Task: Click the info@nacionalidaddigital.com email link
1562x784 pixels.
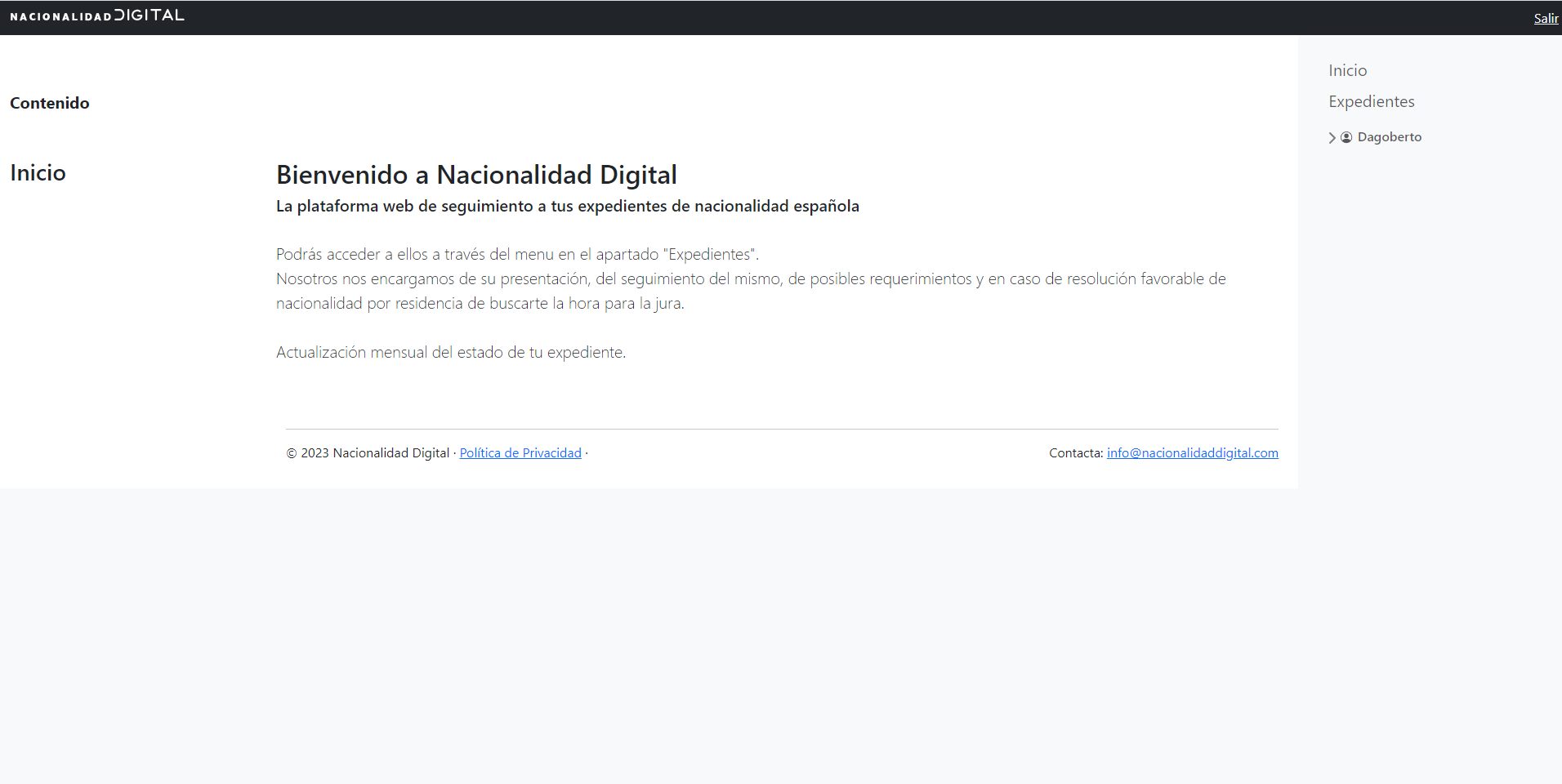Action: coord(1193,452)
